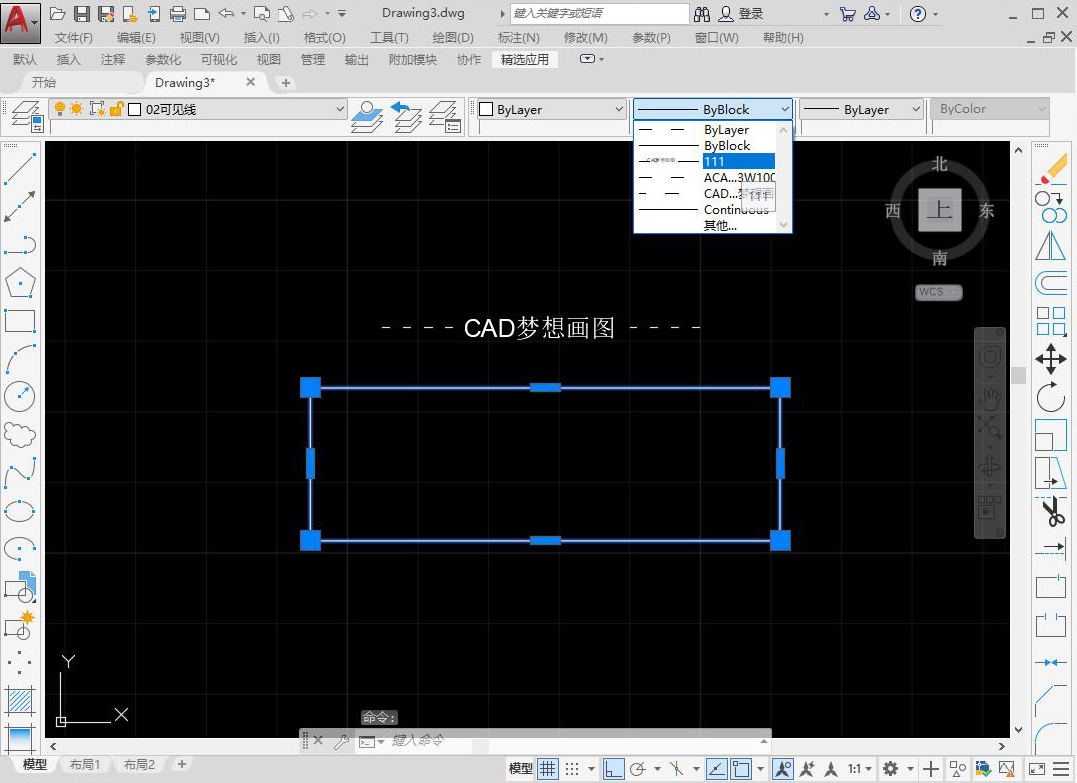Select the Construction line tool
The image size is (1077, 783).
click(x=20, y=207)
